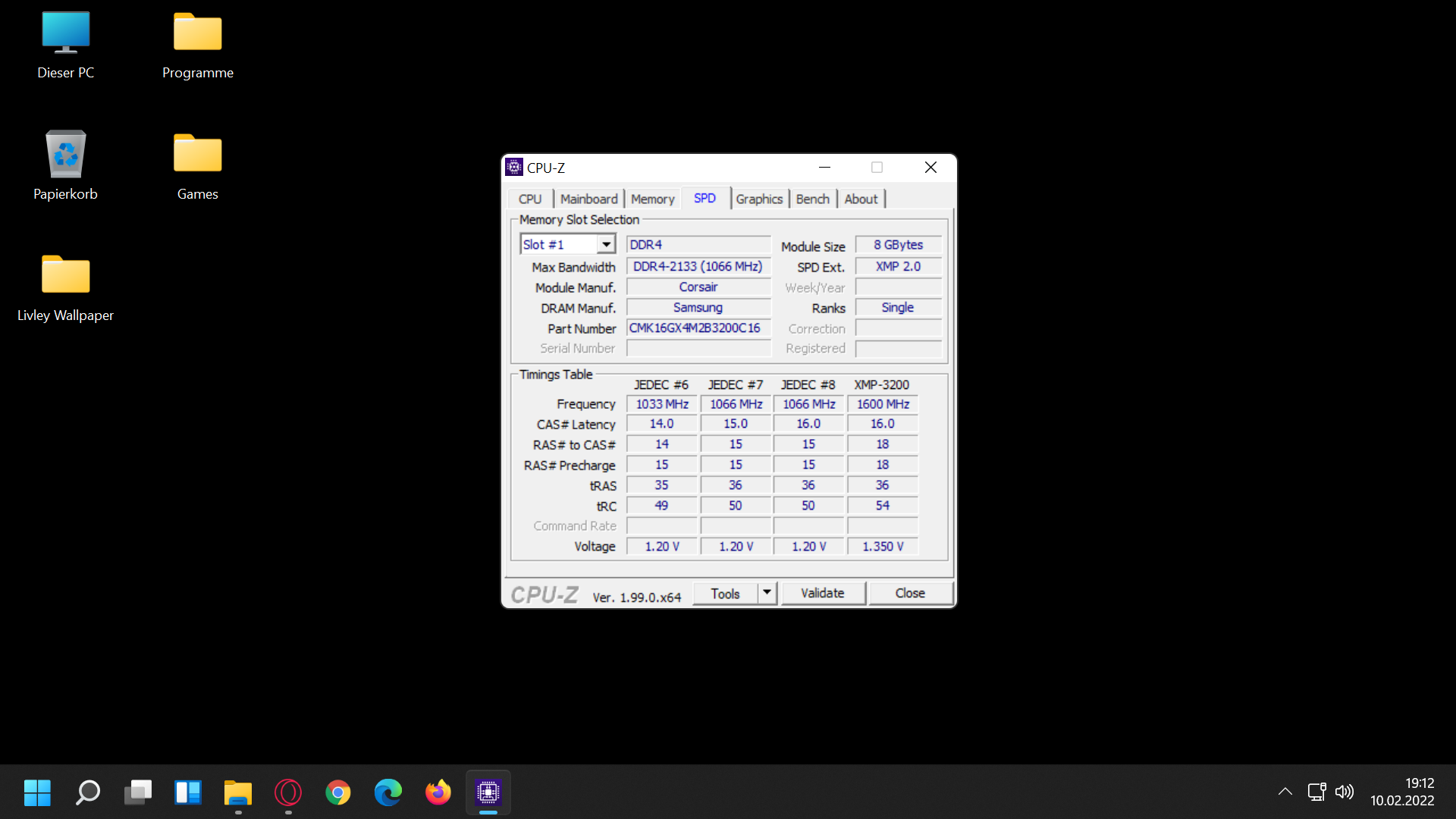Open the Graphics tab
1456x819 pixels.
tap(758, 199)
